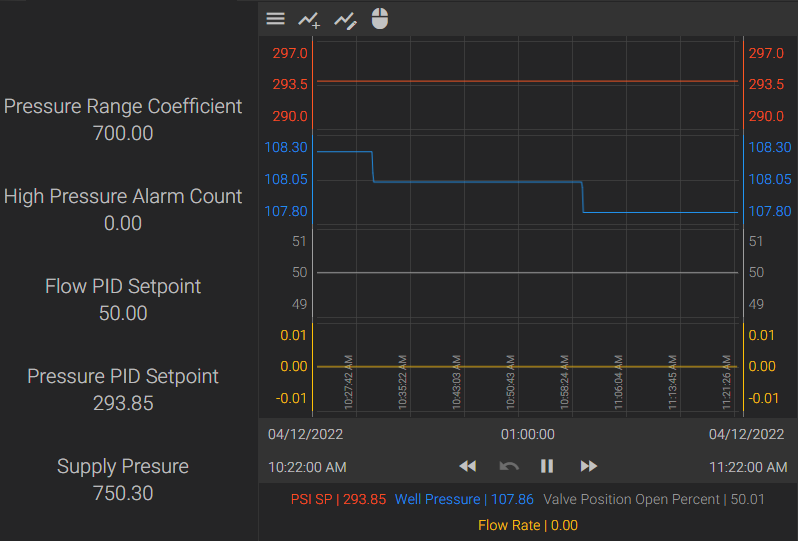Click the Pressure PID Setpoint value 293.85
Image resolution: width=798 pixels, height=541 pixels.
click(123, 404)
